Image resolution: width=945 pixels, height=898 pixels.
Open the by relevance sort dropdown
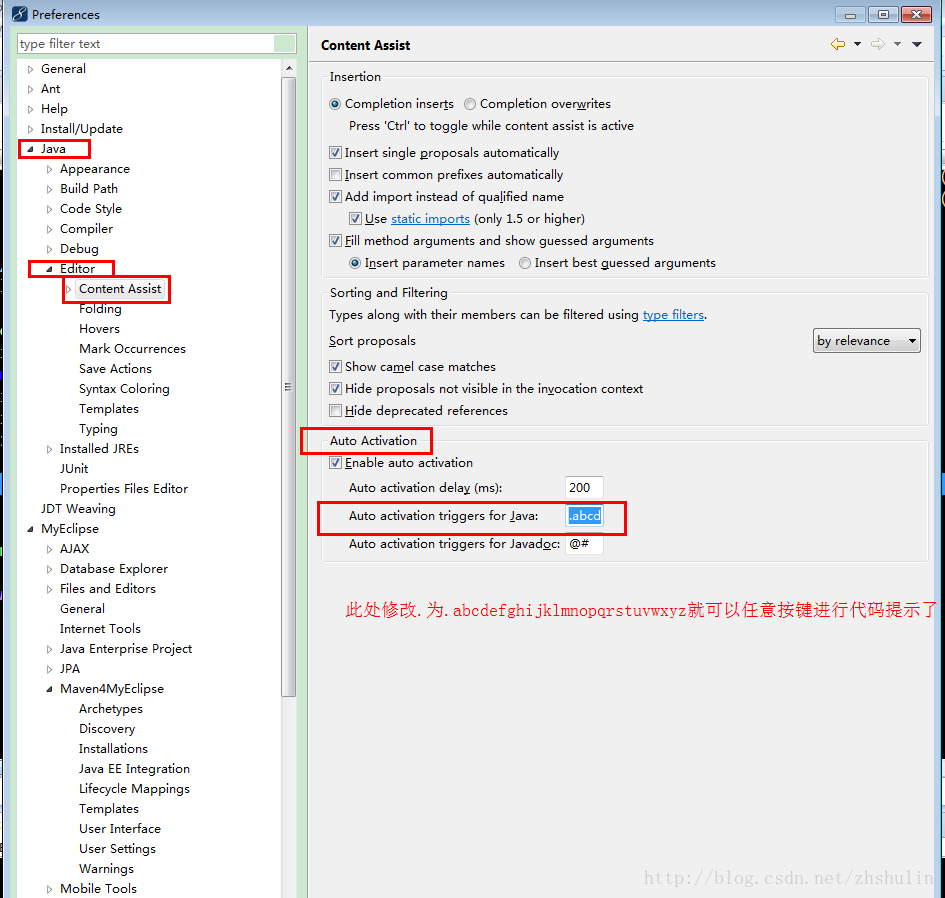click(866, 340)
